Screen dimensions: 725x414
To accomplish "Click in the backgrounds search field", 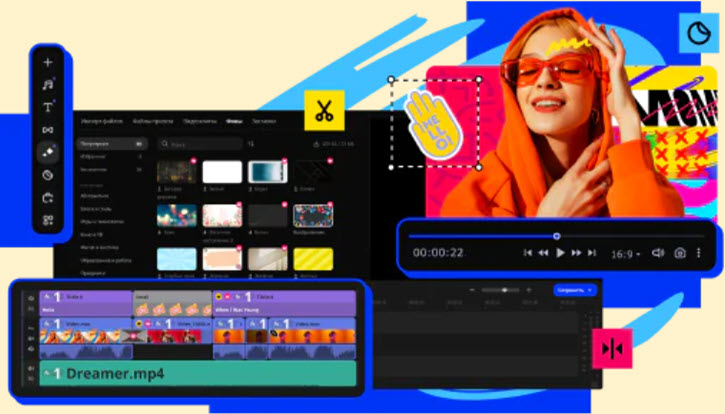I will coord(200,144).
